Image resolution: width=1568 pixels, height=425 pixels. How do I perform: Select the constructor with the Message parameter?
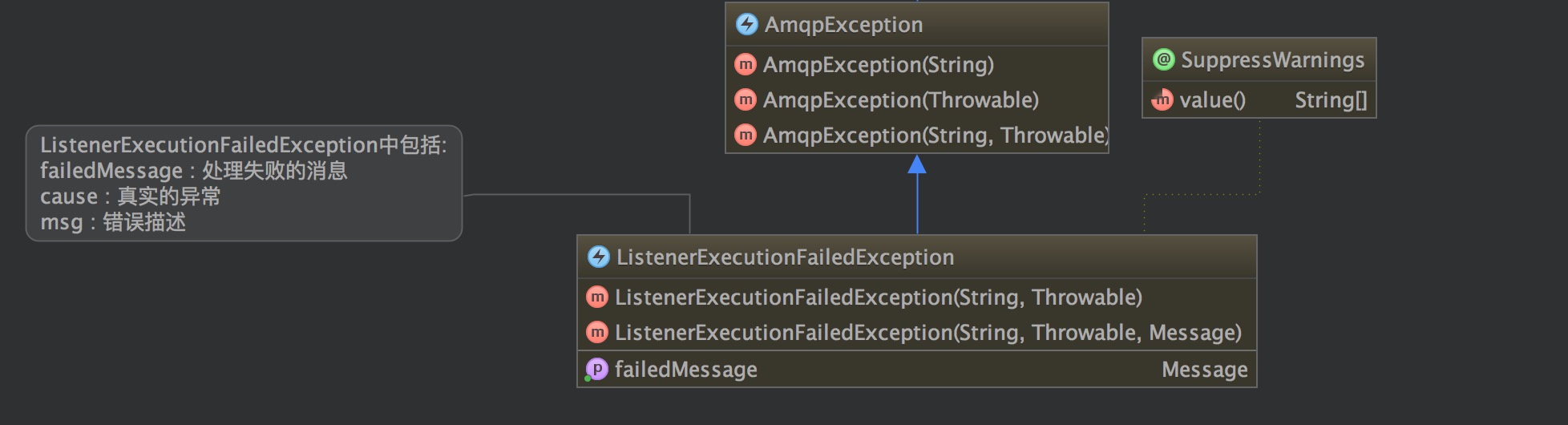917,332
